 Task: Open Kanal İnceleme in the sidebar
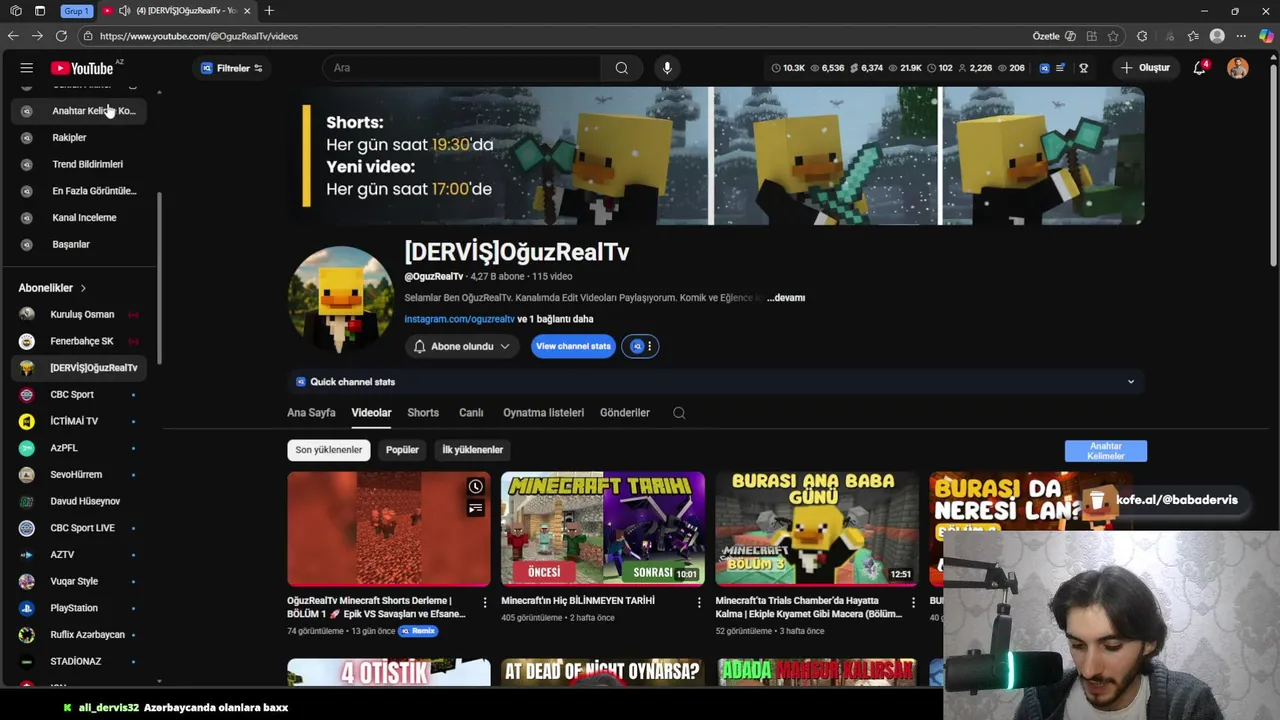[79, 218]
